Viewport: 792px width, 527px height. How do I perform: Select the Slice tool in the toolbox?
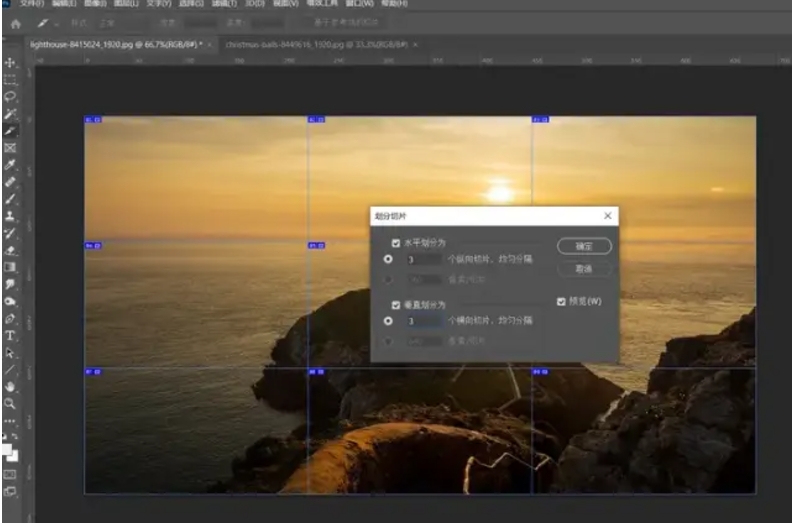[10, 131]
